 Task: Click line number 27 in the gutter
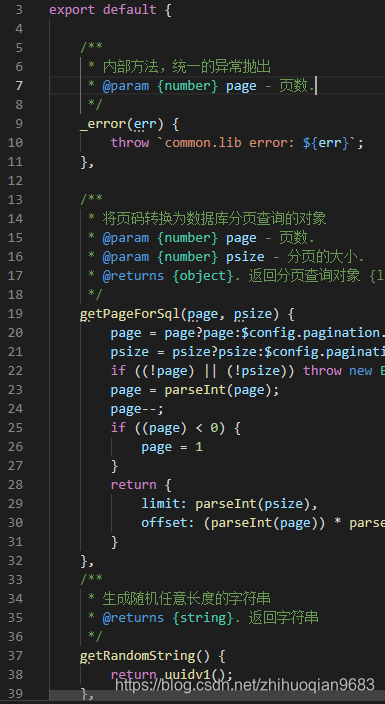(15, 466)
